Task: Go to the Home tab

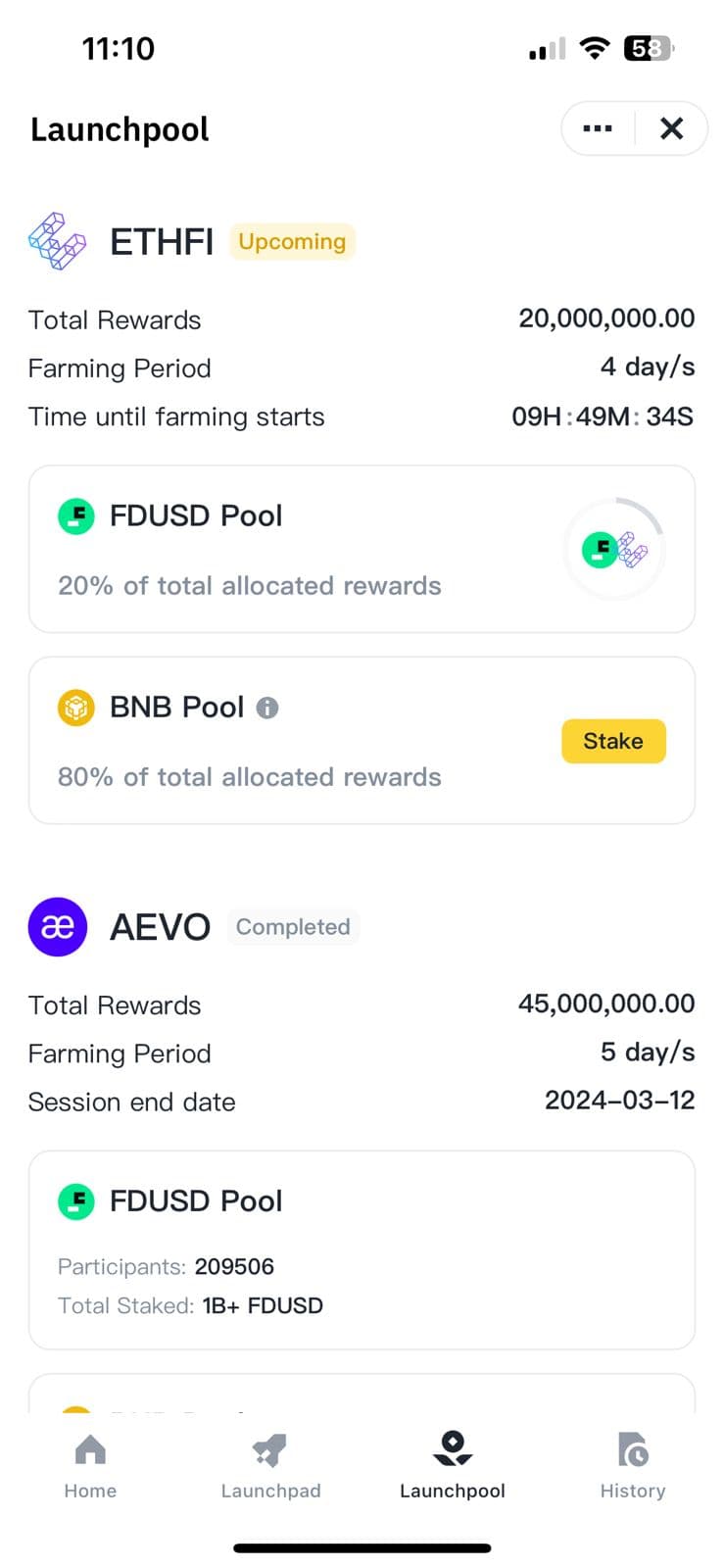Action: pyautogui.click(x=90, y=1466)
